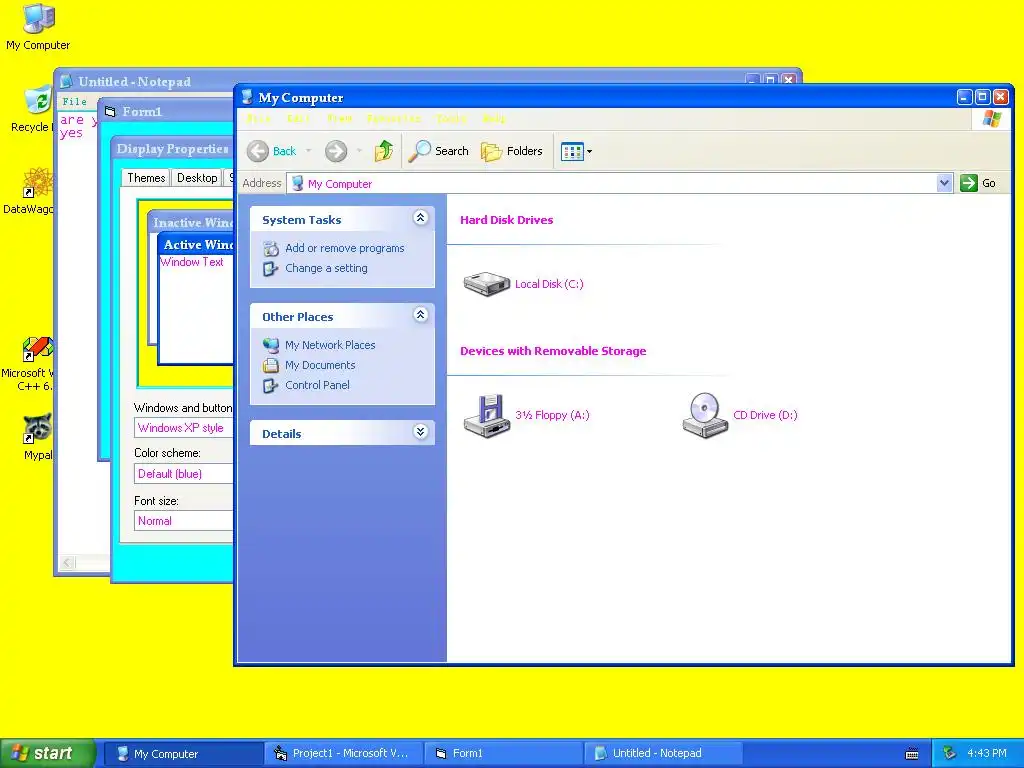This screenshot has width=1024, height=768.
Task: Open Search with the magnifier button
Action: [x=438, y=151]
